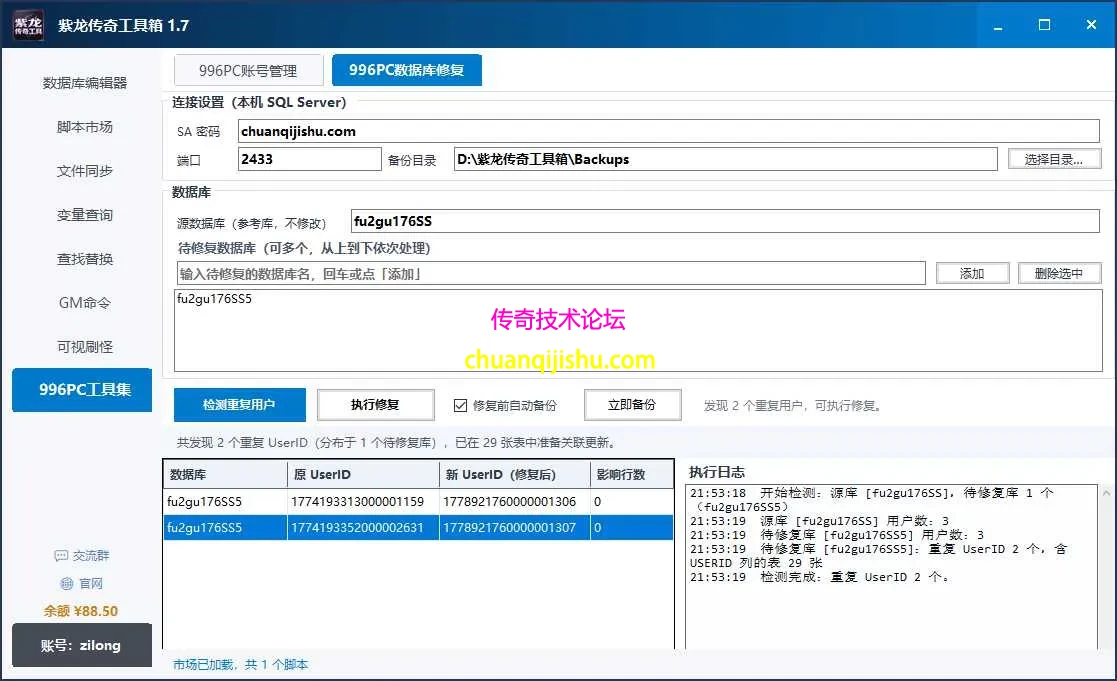Click log line 检测完成: 重复 UserID 2 个
1117x681 pixels.
(x=820, y=577)
